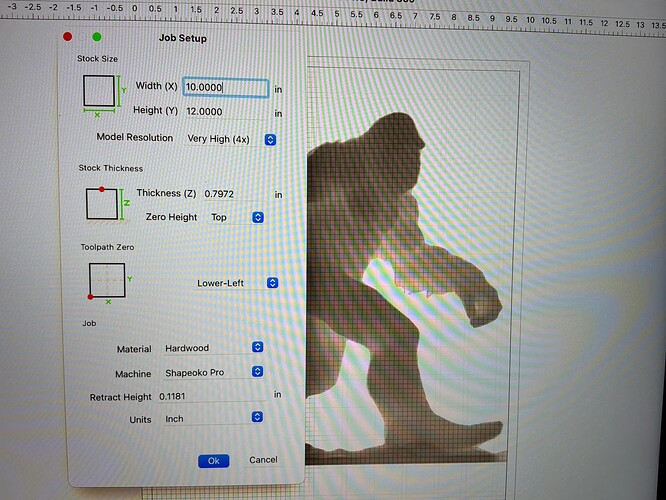Open the Material Hardwood dropdown
This screenshot has height=500, width=666.
point(213,348)
